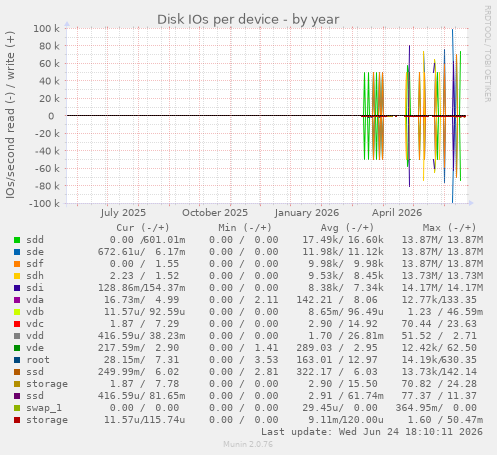Click the 'vdb' legend label

click(35, 312)
